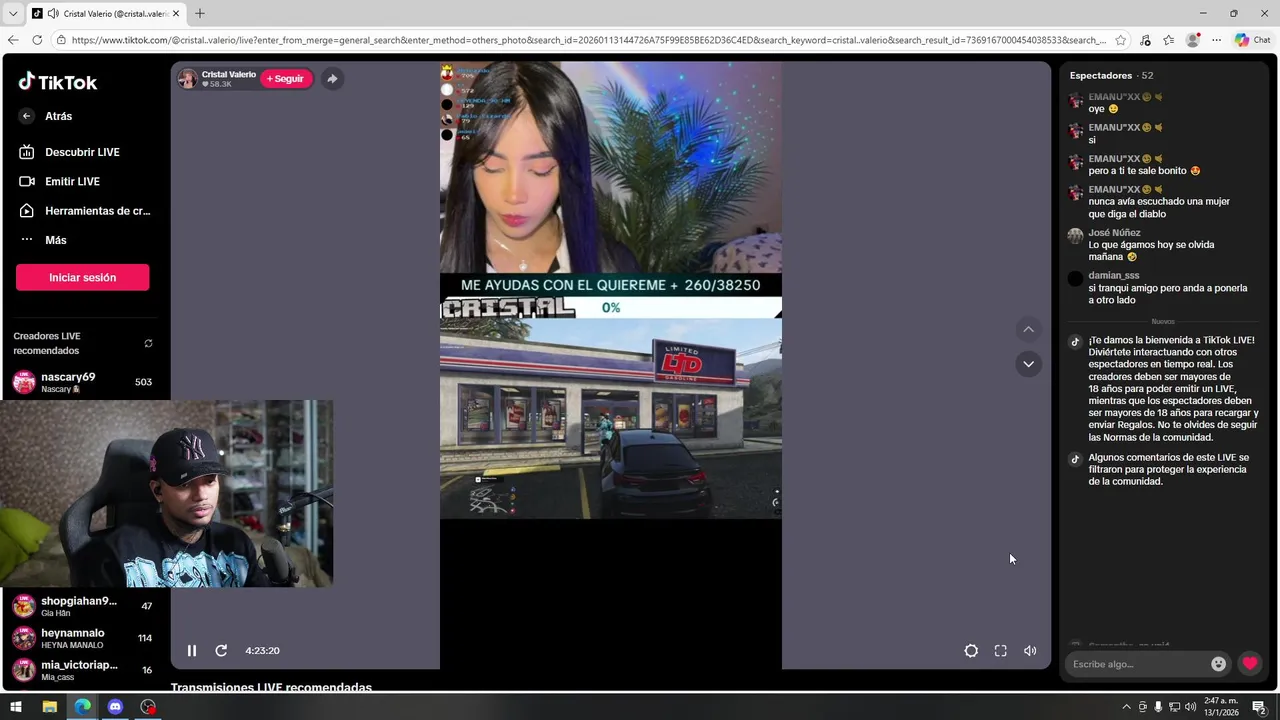Open the browser tab list dropdown
The image size is (1280, 720).
coord(13,14)
